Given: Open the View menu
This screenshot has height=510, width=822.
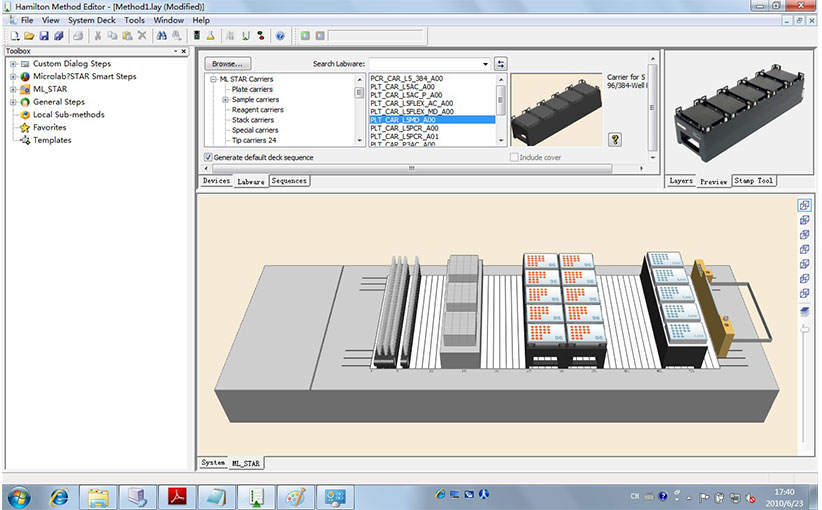Looking at the screenshot, I should (x=51, y=20).
